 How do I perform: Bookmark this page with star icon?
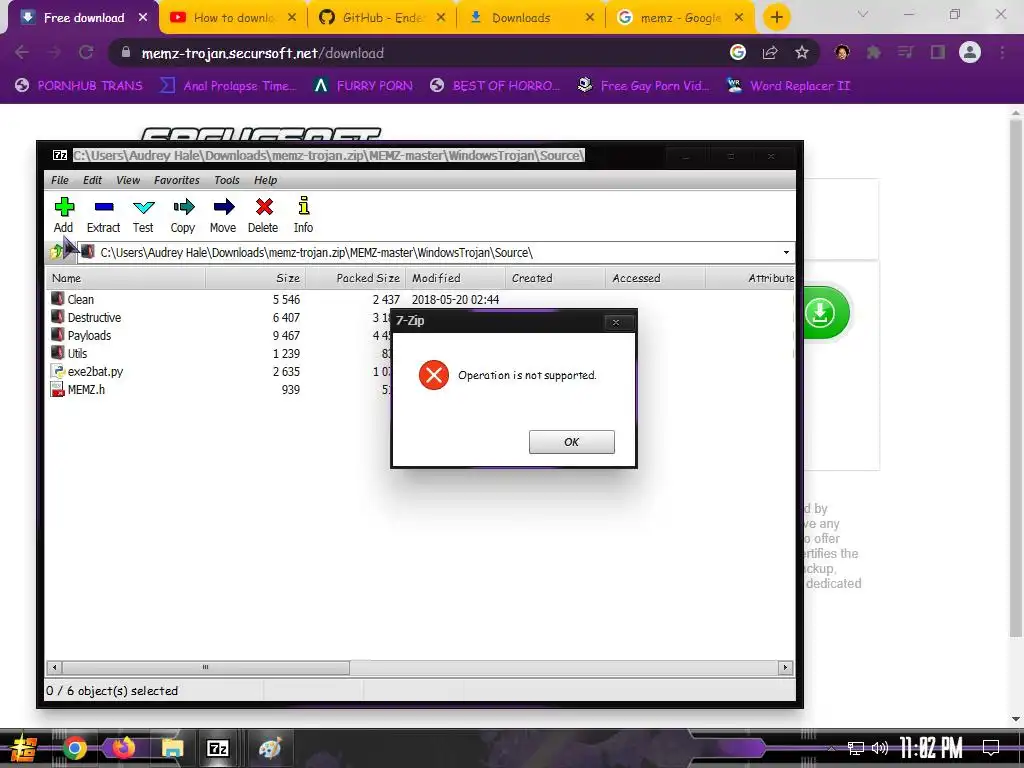(x=802, y=53)
